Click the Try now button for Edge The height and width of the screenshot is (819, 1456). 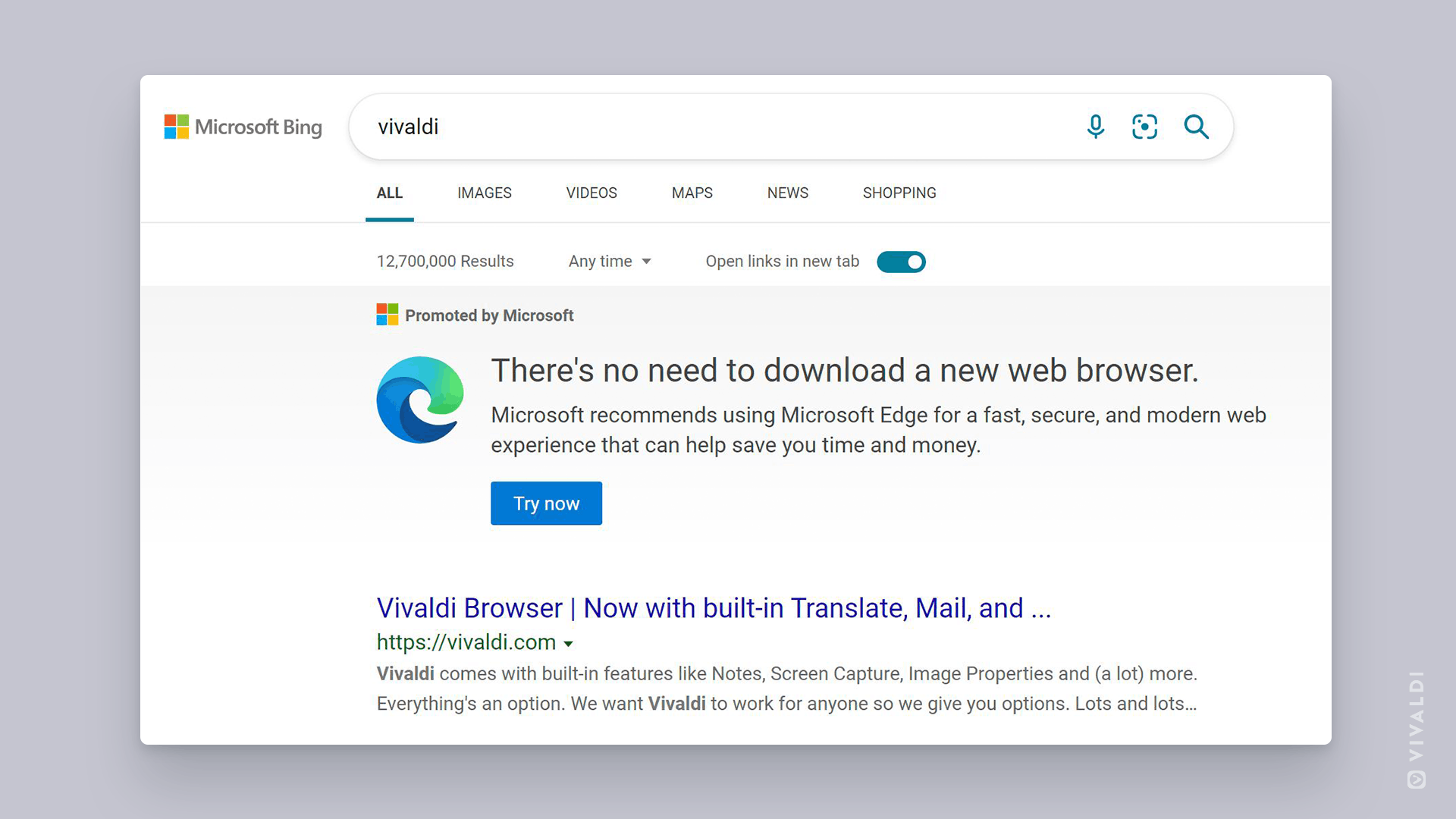click(x=547, y=503)
